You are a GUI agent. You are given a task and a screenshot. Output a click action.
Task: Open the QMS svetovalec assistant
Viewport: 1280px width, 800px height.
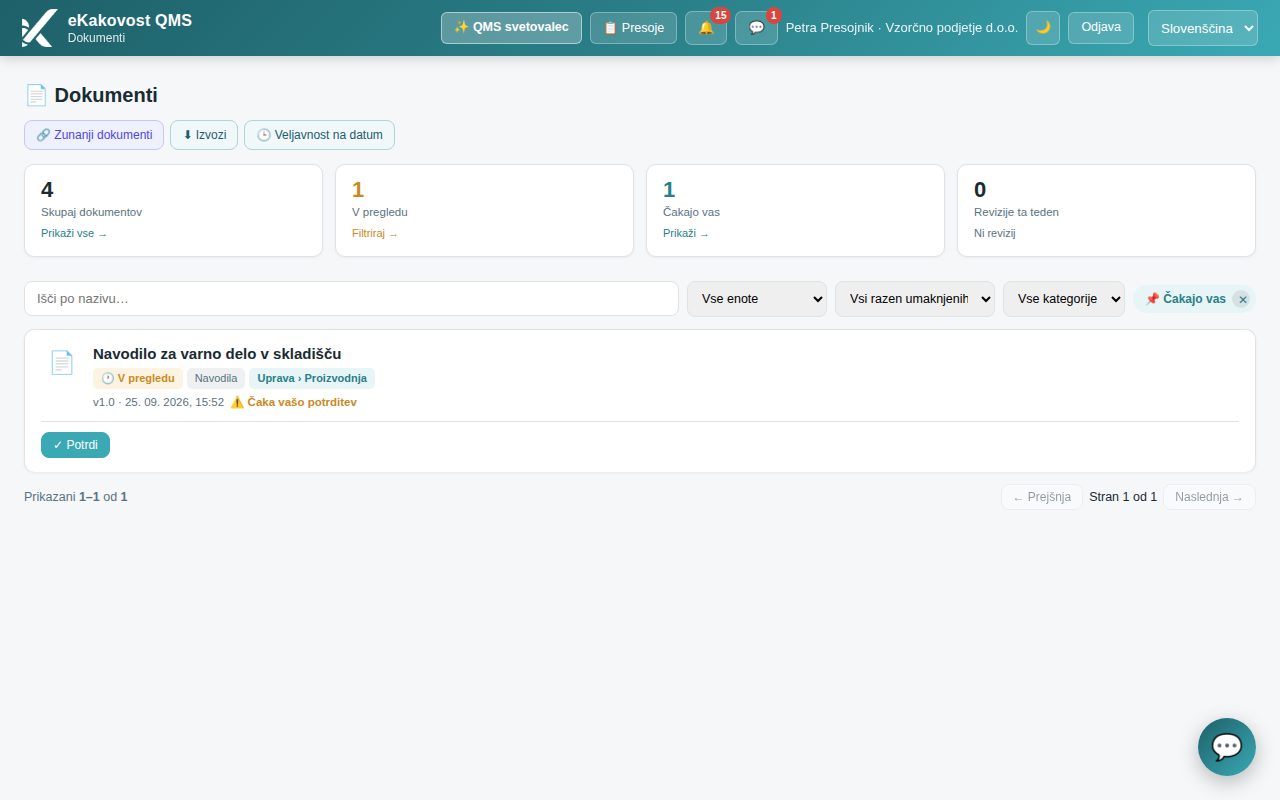pos(511,28)
